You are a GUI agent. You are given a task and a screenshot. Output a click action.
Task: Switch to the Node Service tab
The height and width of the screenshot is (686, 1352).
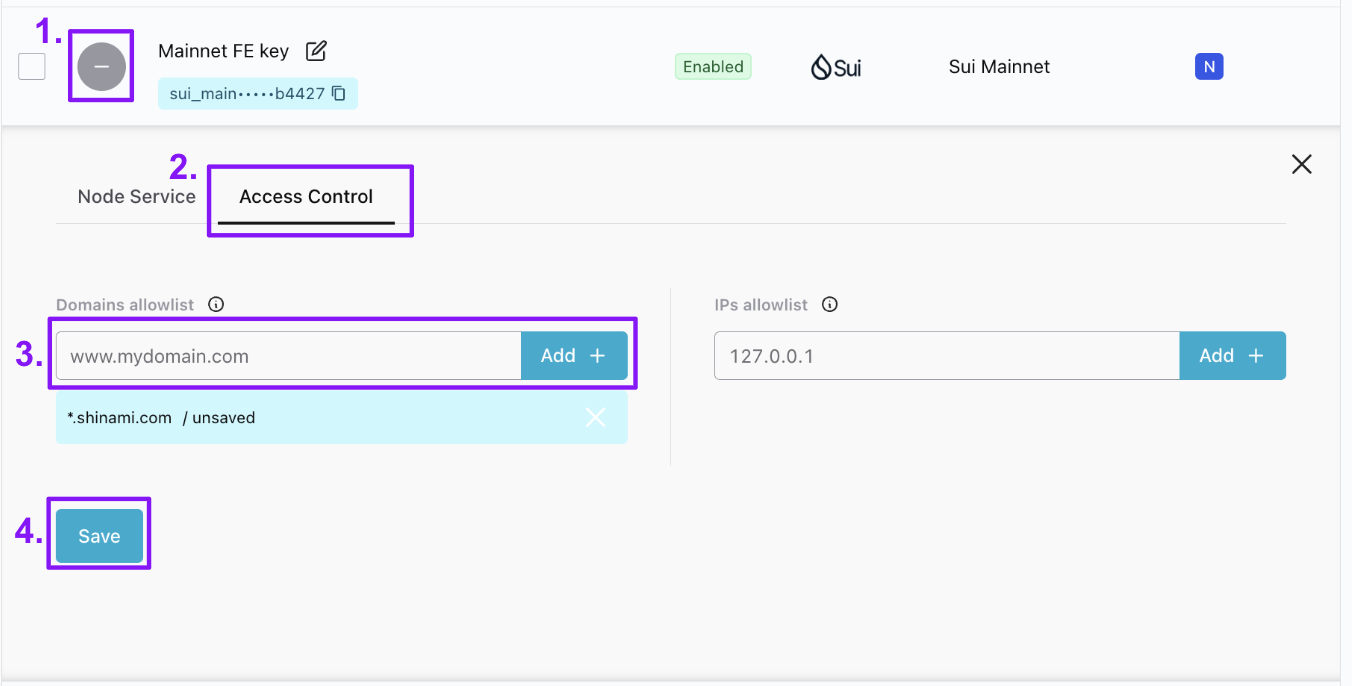(137, 197)
